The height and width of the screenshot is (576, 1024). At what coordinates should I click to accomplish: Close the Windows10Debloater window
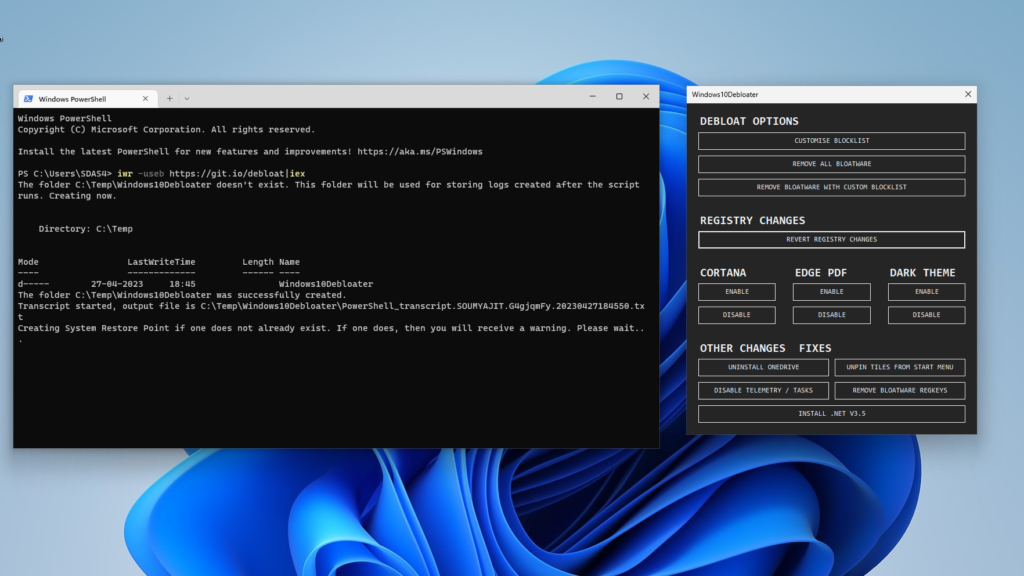(968, 94)
